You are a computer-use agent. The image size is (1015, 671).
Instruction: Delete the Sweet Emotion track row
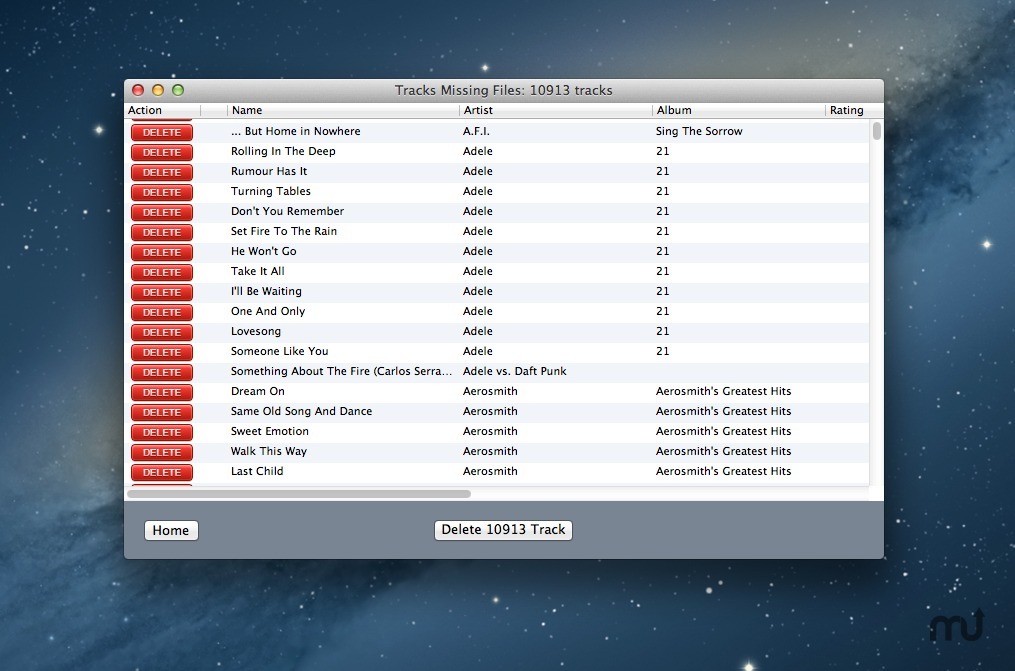pos(161,432)
